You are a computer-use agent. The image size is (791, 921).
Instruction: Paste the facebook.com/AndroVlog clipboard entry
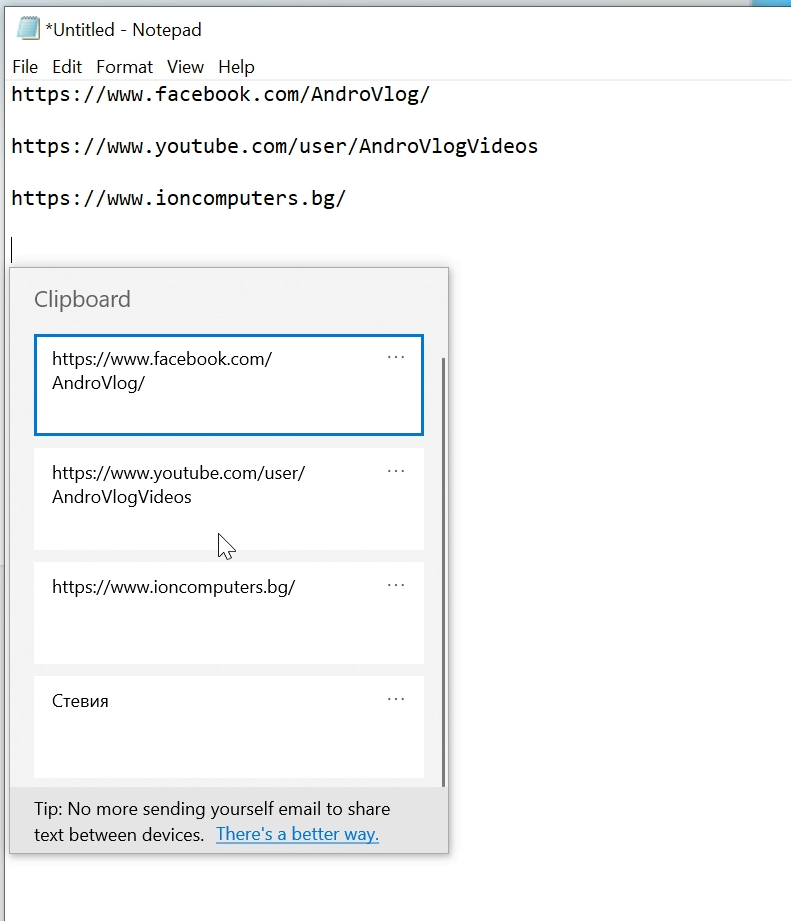[x=228, y=385]
